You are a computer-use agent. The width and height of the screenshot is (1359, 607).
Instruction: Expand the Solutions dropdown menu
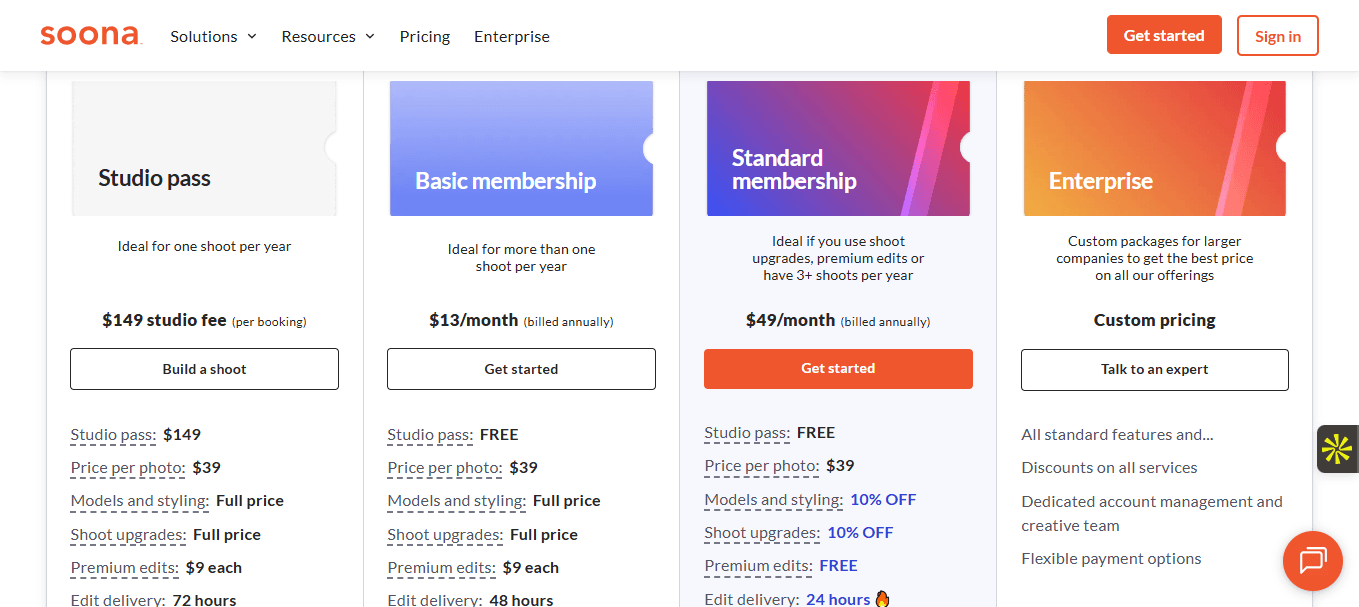(x=213, y=36)
